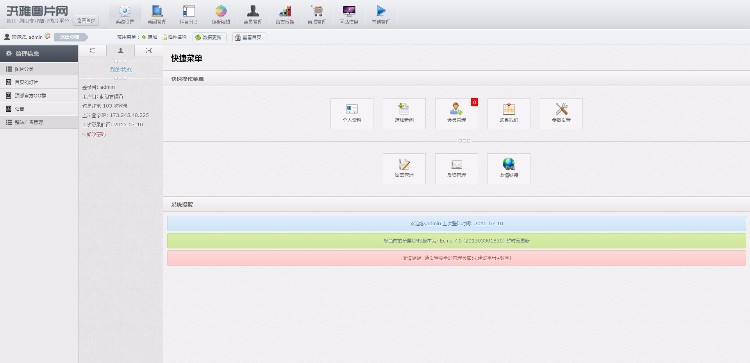
Task: Click the notepad-icon link in the secondary toolbar
Action: (175, 37)
